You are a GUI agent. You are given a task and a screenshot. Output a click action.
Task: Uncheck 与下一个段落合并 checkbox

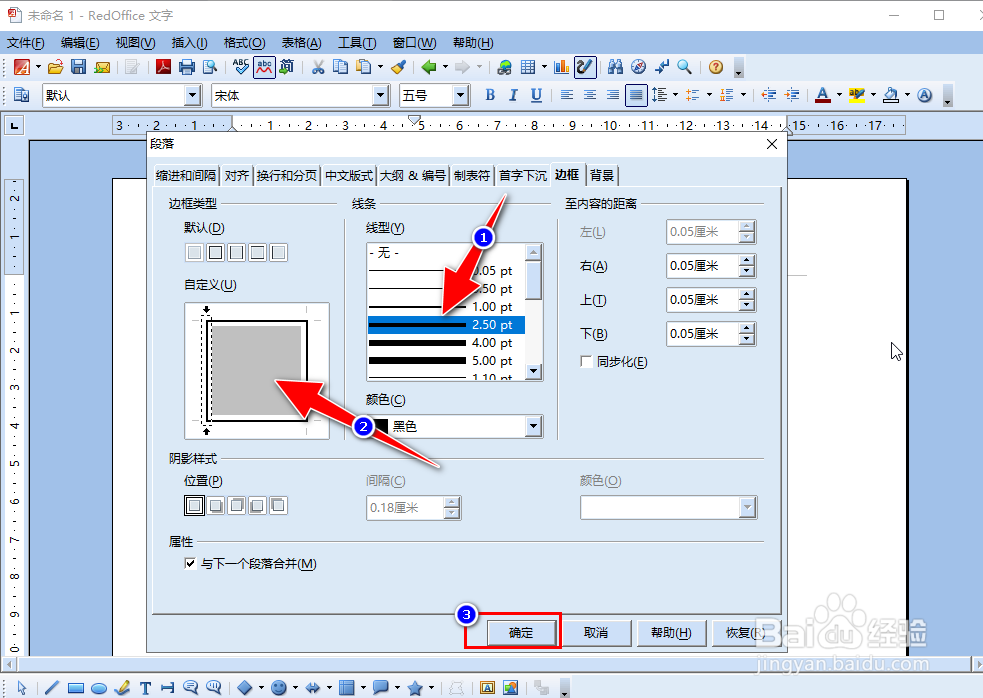[190, 563]
